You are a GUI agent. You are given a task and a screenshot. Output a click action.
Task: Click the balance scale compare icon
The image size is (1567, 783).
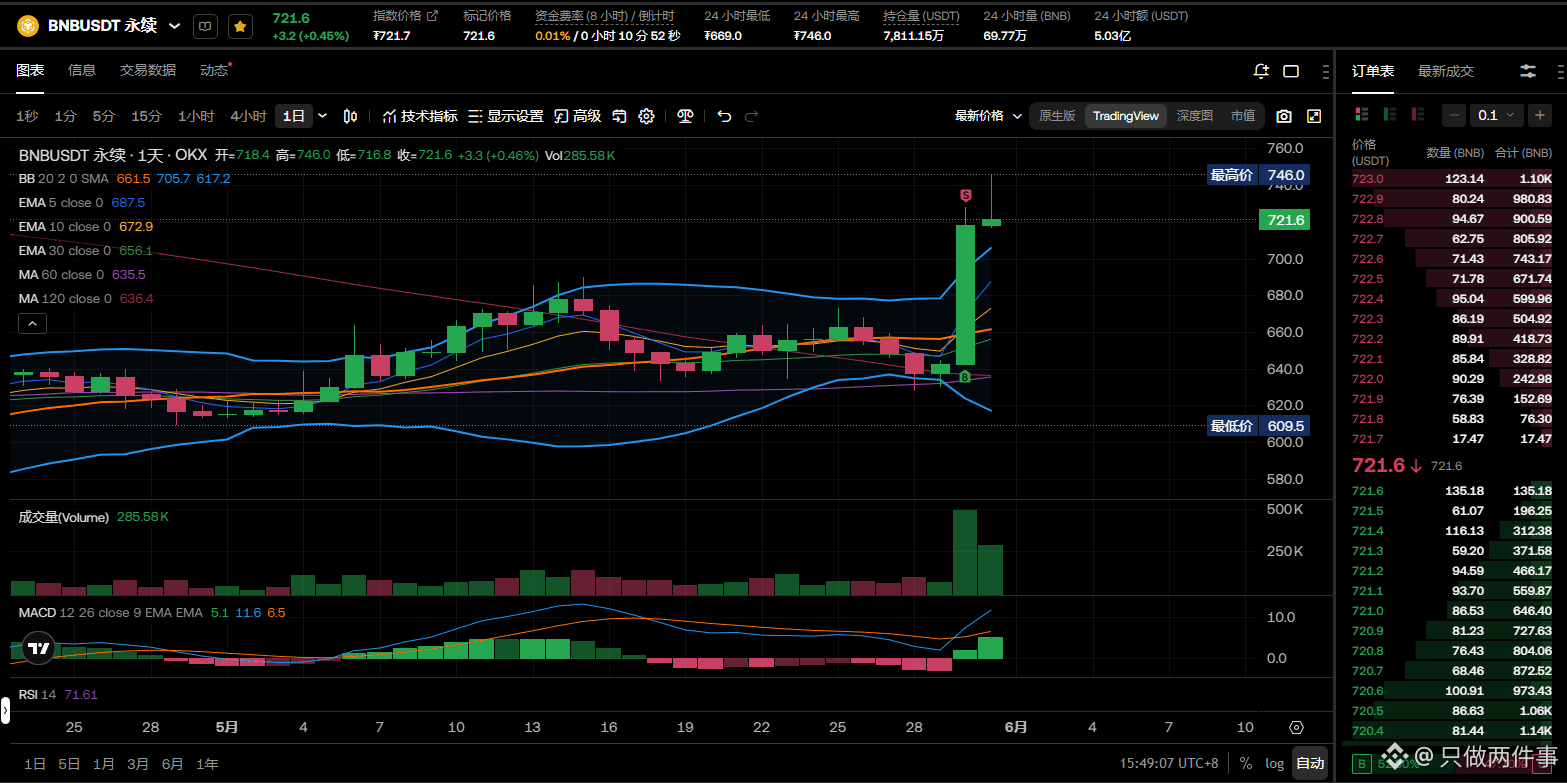tap(685, 116)
